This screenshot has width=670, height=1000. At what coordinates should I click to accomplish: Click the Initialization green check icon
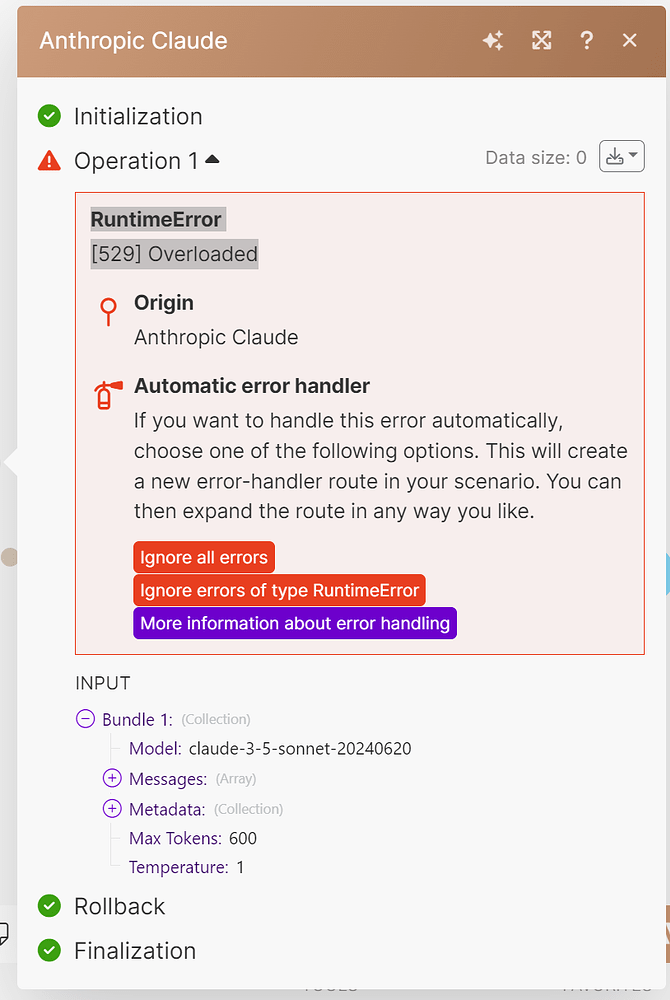[49, 116]
